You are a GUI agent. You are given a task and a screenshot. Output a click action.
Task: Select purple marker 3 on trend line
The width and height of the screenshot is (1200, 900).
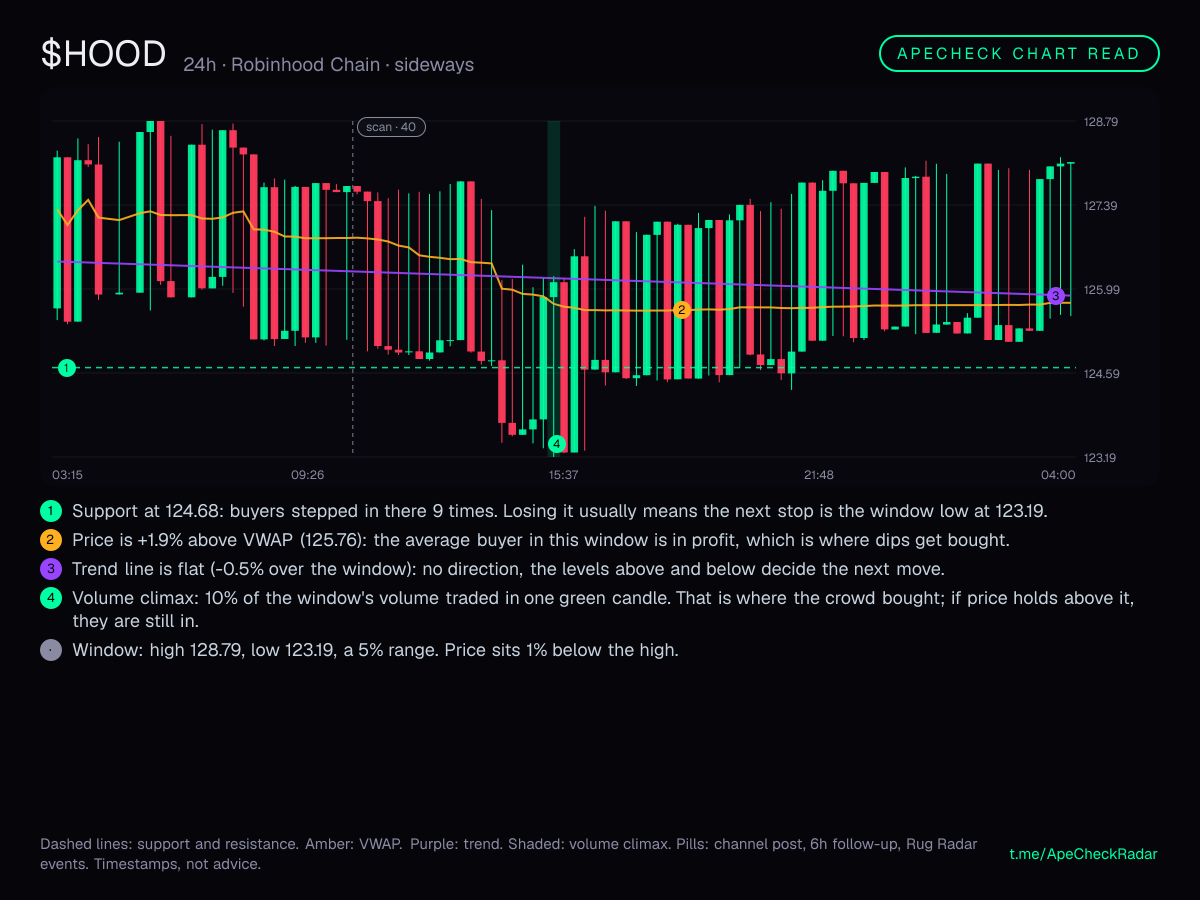[1056, 296]
